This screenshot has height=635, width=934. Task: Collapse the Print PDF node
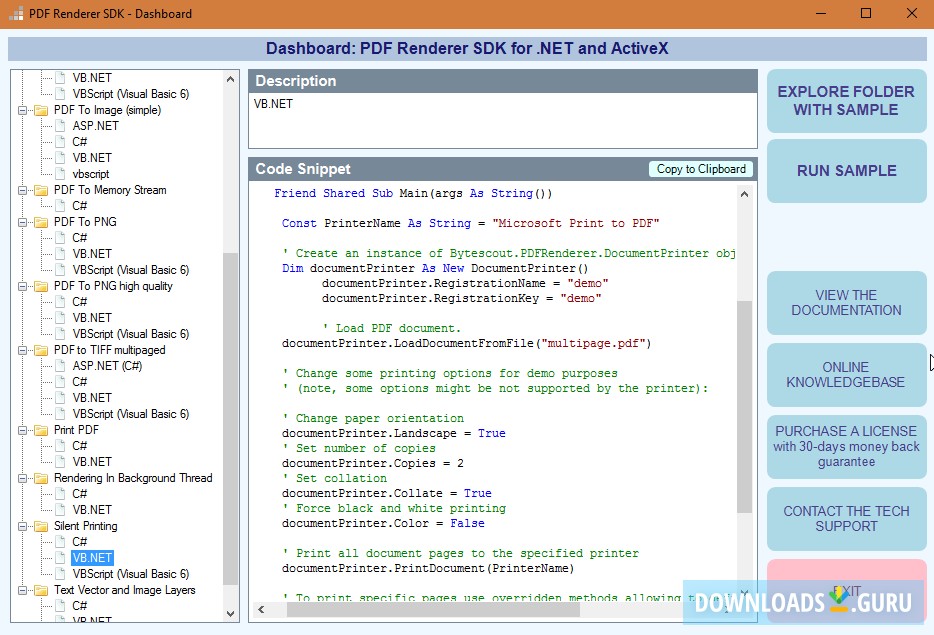point(22,430)
